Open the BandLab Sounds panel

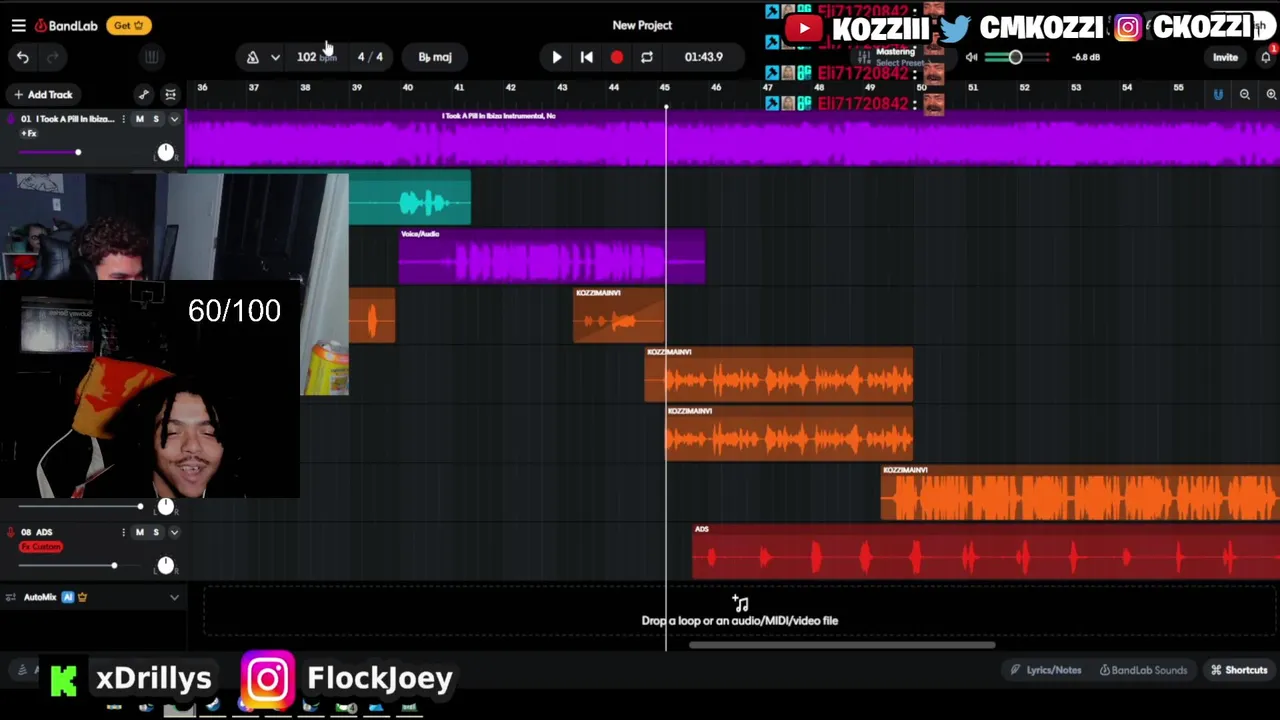1143,670
